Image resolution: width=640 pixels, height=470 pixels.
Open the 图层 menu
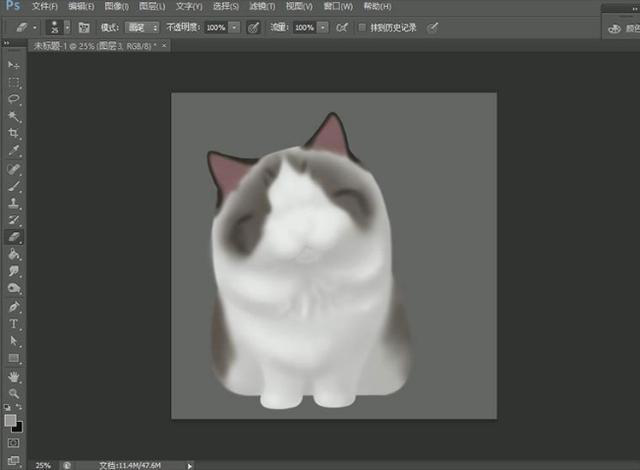(149, 6)
